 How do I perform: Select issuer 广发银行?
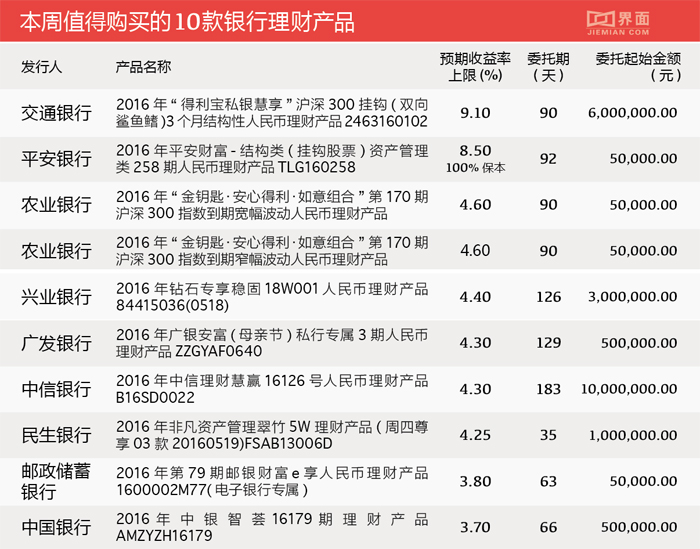point(56,343)
